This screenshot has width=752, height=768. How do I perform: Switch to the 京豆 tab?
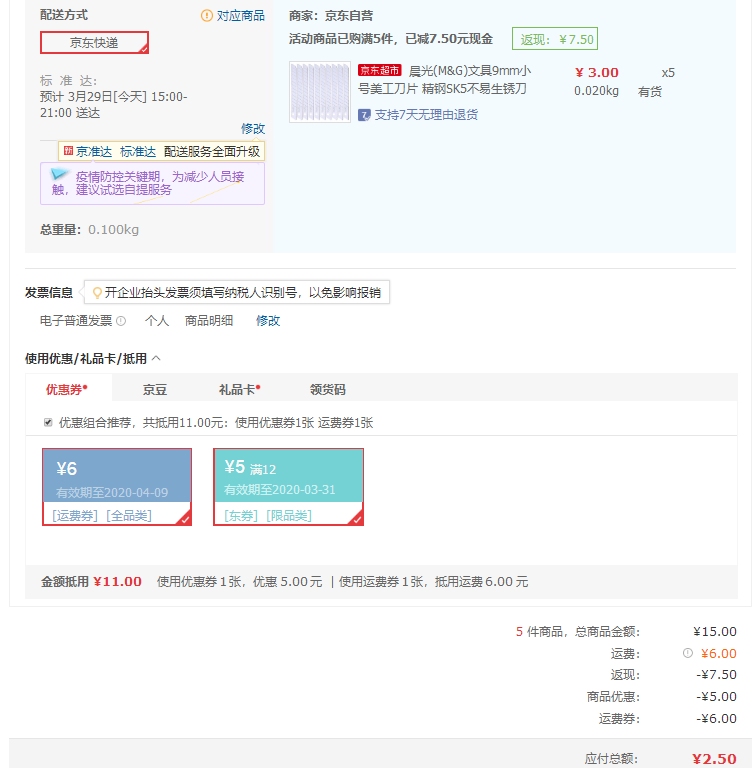(155, 389)
